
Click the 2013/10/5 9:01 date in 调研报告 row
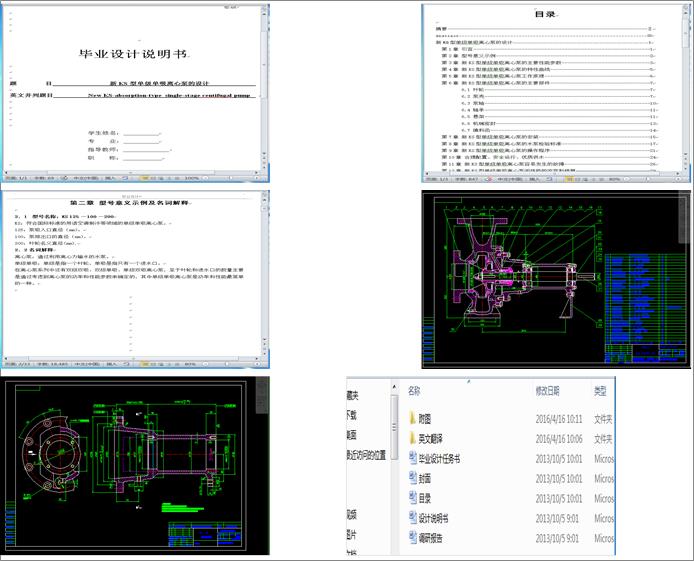coord(557,538)
